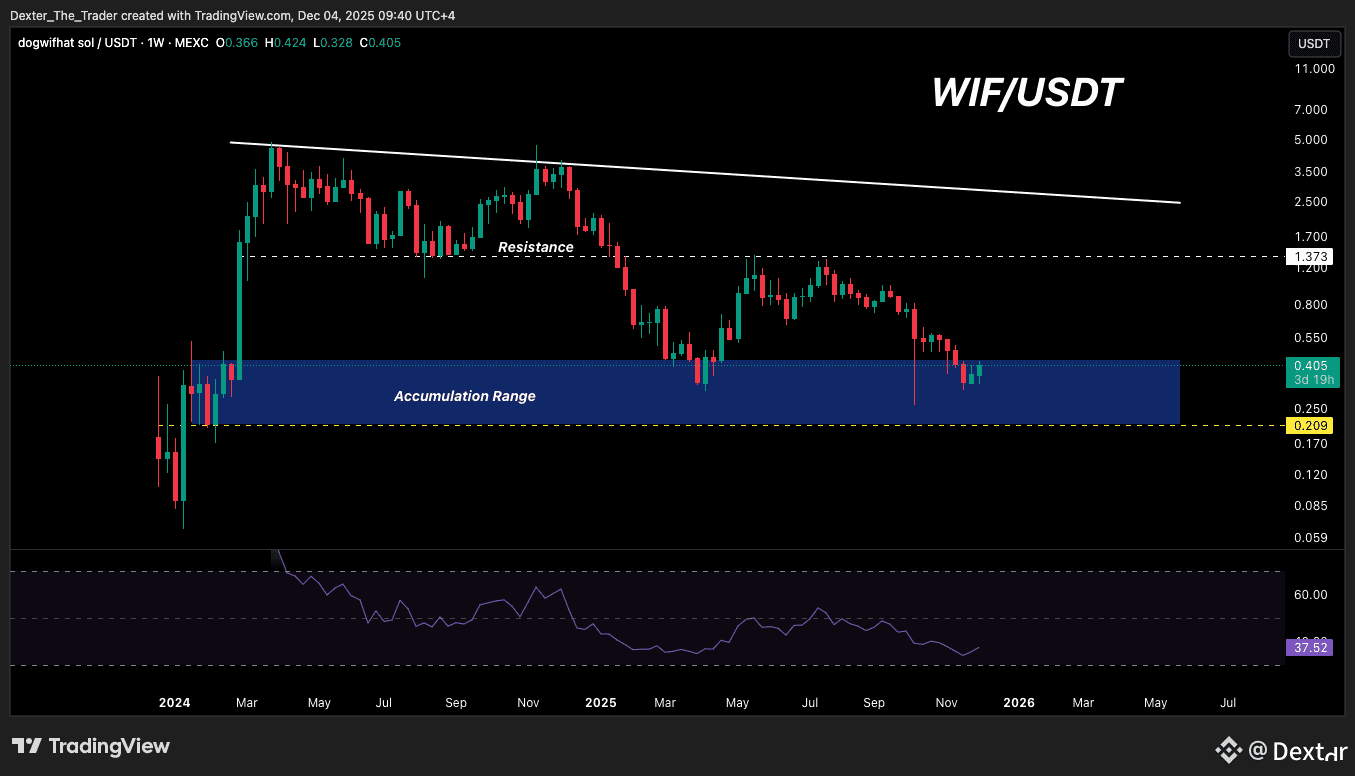
Task: Select the large WIF/USDT title annotation
Action: click(1027, 93)
